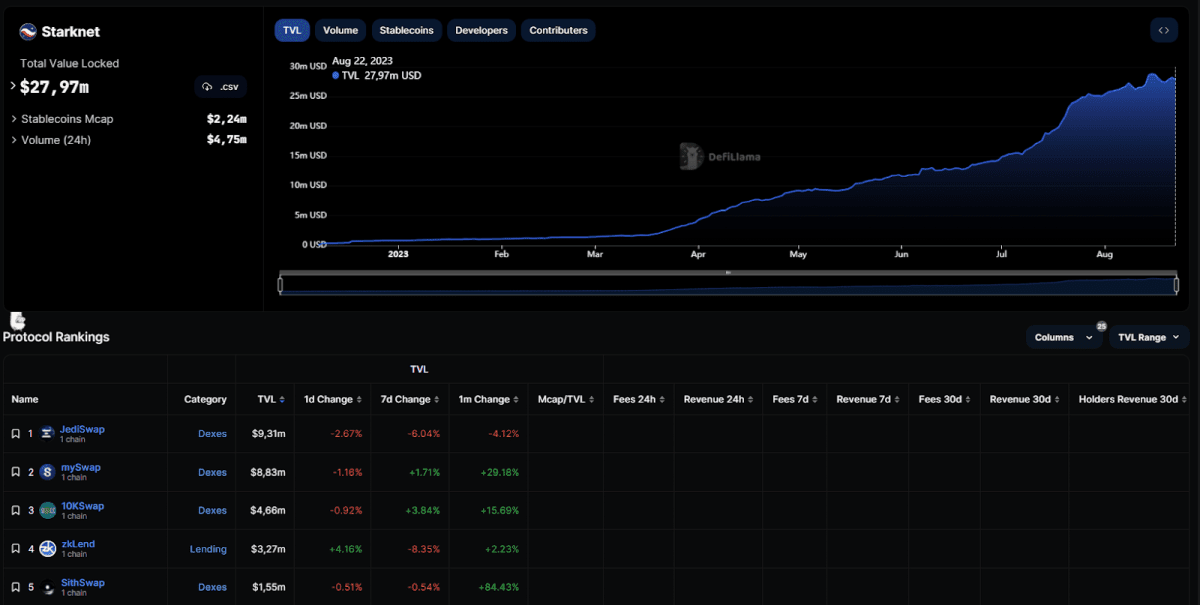Expand the Total Value Locked section
This screenshot has height=605, width=1200.
tap(13, 87)
